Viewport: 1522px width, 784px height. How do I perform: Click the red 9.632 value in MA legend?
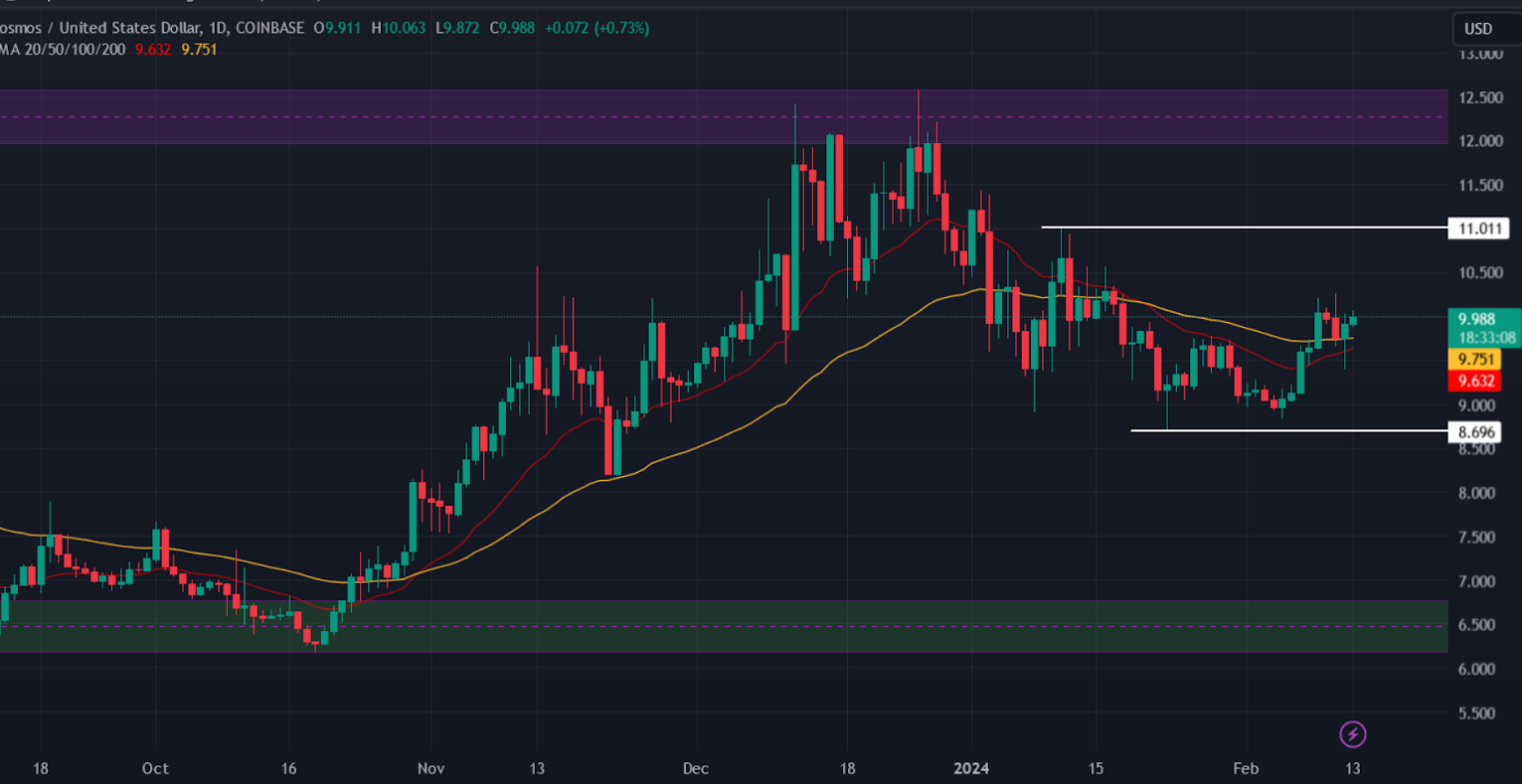click(153, 50)
